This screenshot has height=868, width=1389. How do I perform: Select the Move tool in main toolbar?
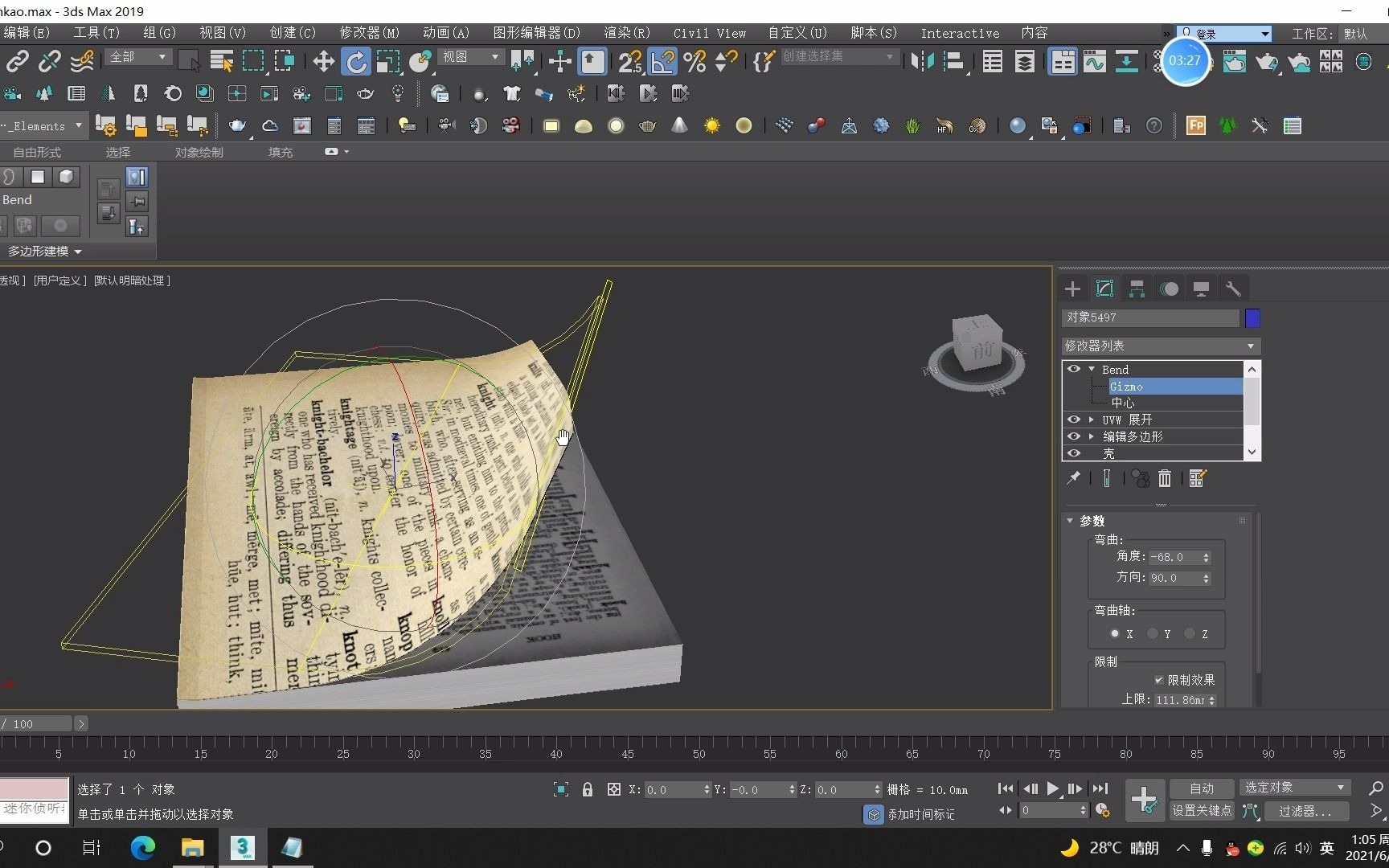323,61
